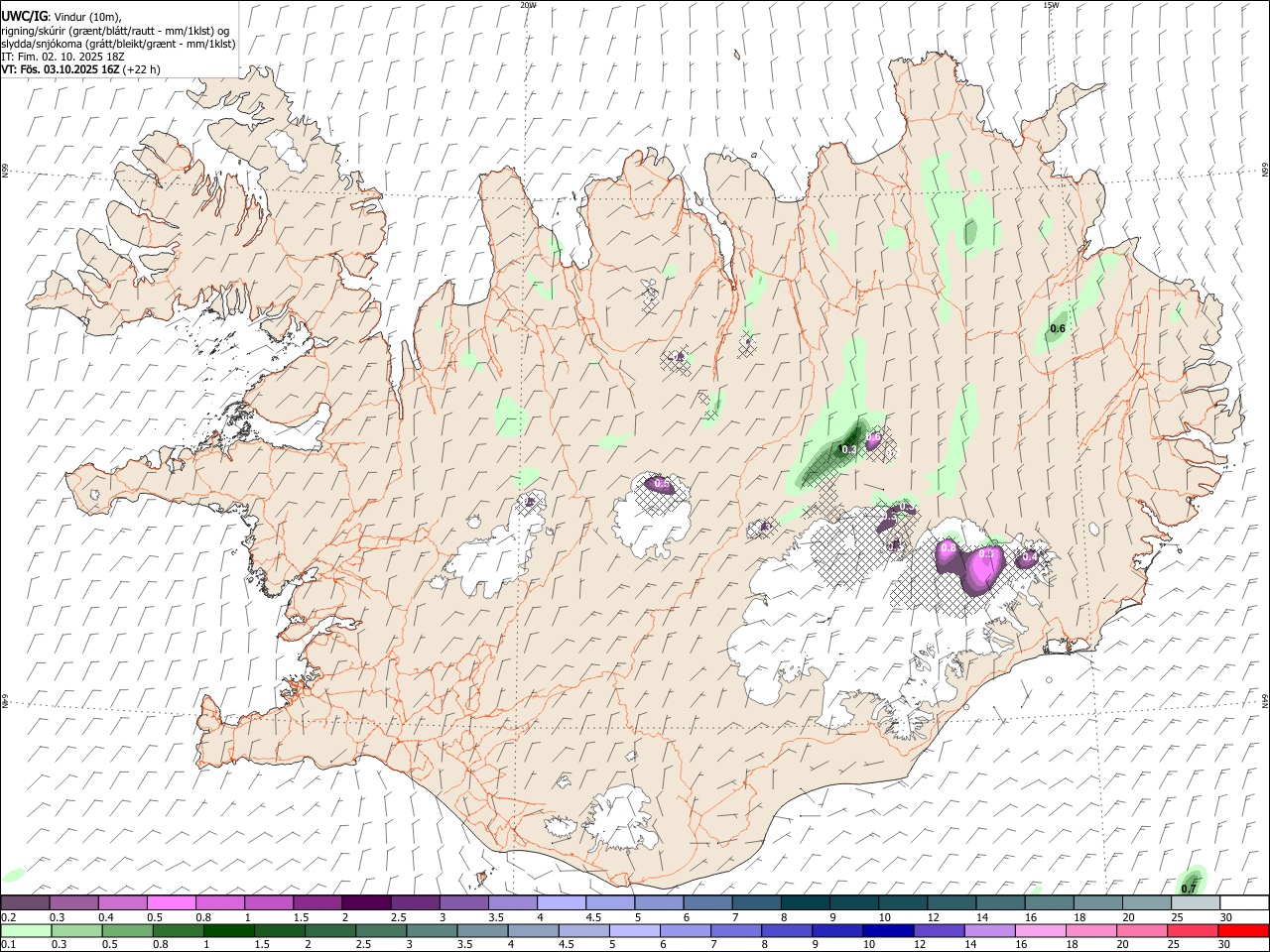Viewport: 1270px width, 952px height.
Task: Select the rain legend swatch starting at 2.5
Action: [381, 931]
